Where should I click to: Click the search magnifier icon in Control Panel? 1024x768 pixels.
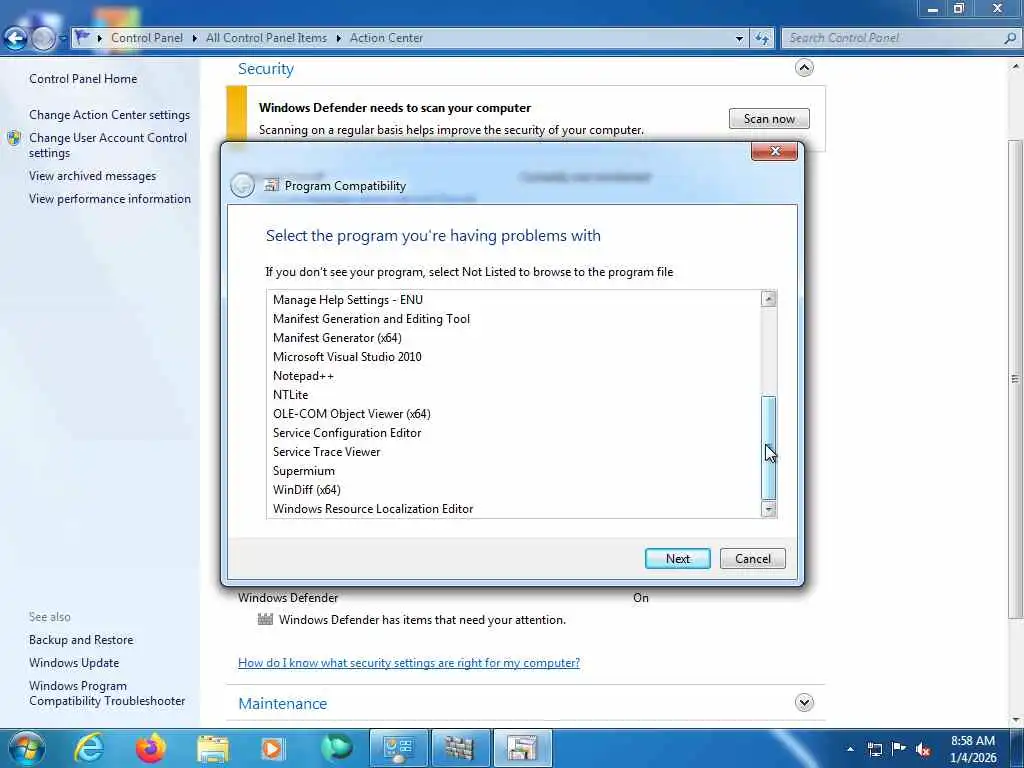tap(1010, 38)
